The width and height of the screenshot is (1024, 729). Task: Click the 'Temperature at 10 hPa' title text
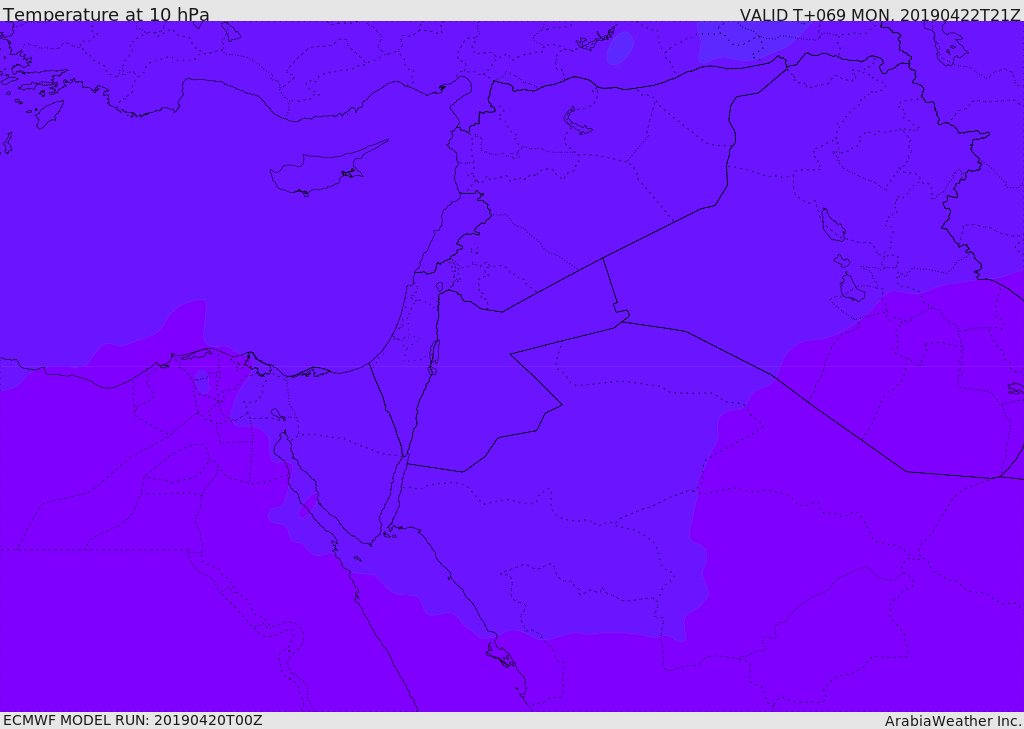point(106,14)
